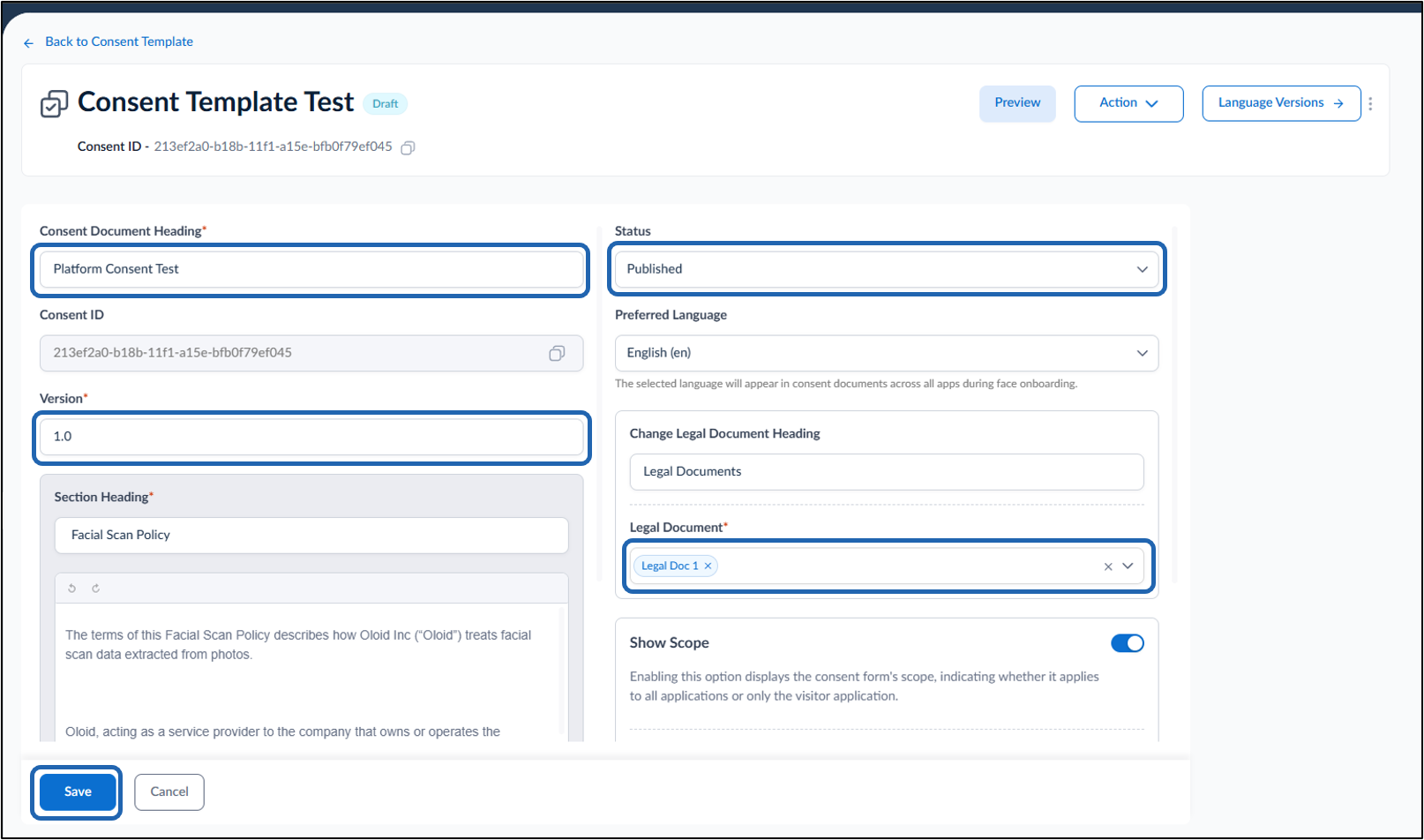The width and height of the screenshot is (1424, 840).
Task: Click the header Consent ID value text
Action: click(x=274, y=146)
